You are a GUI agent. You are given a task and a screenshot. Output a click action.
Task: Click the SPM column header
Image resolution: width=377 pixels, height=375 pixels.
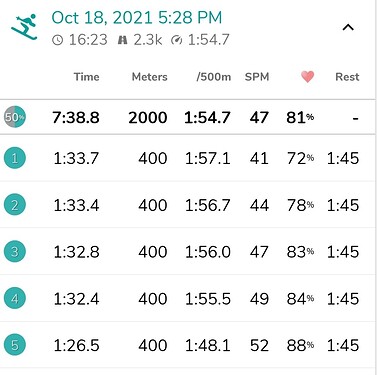pyautogui.click(x=257, y=77)
